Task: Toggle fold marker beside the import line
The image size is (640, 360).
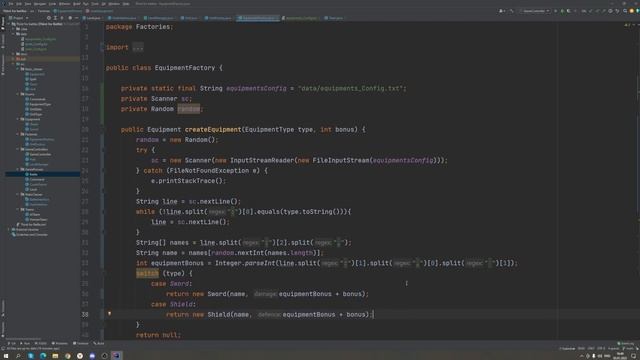Action: [x=102, y=47]
